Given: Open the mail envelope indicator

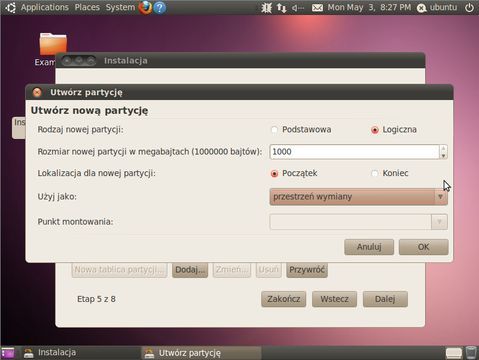Looking at the screenshot, I should click(317, 8).
